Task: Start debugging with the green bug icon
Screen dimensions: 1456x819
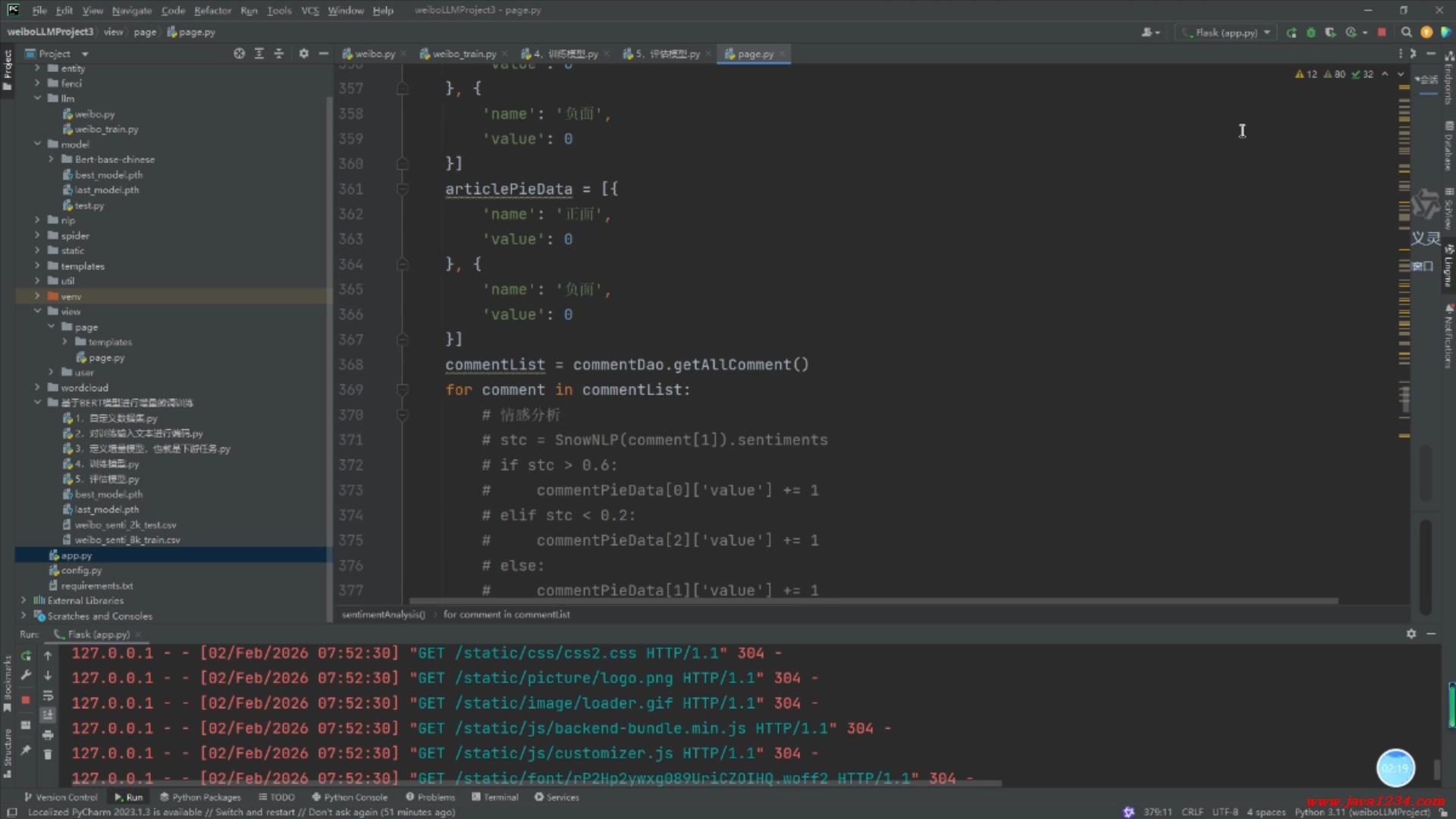Action: click(x=1310, y=33)
